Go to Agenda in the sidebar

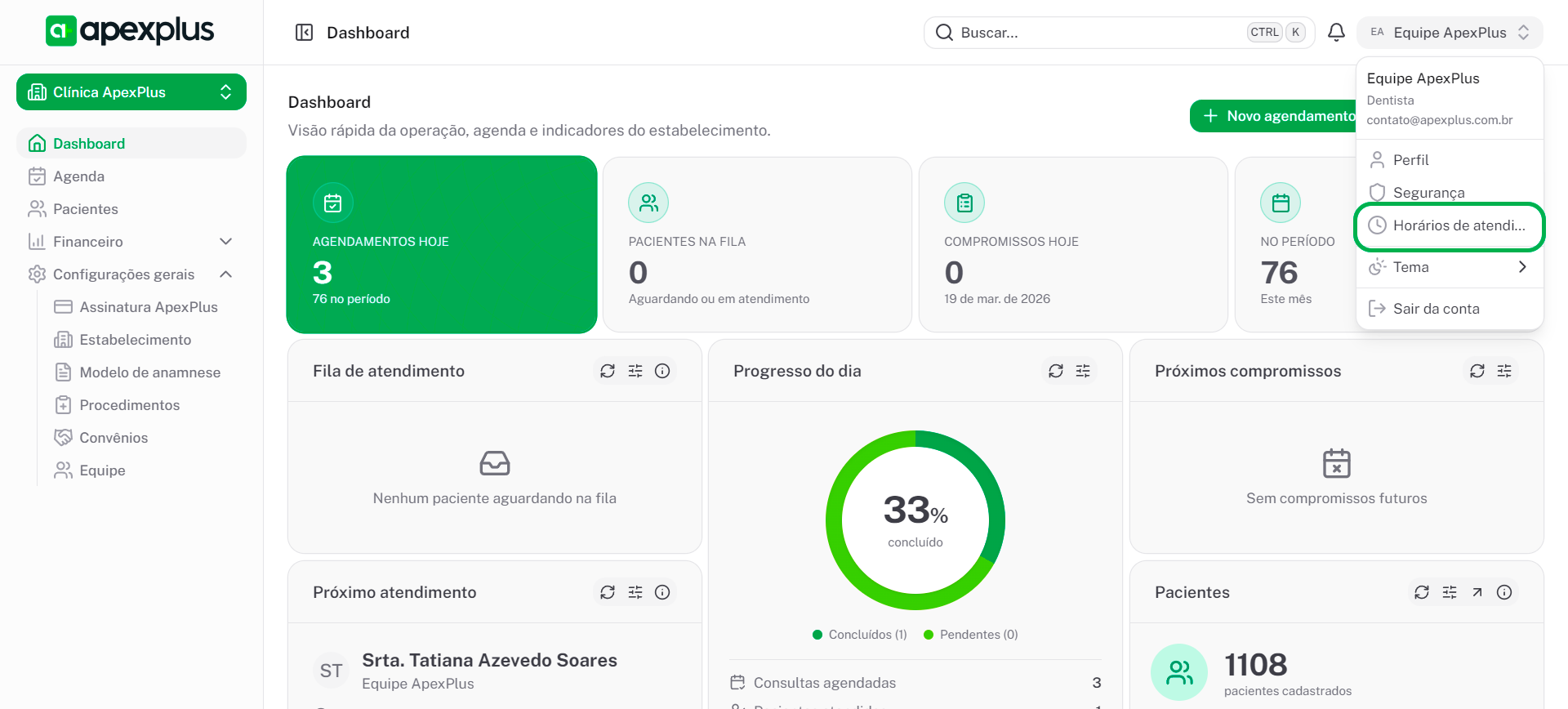coord(78,176)
